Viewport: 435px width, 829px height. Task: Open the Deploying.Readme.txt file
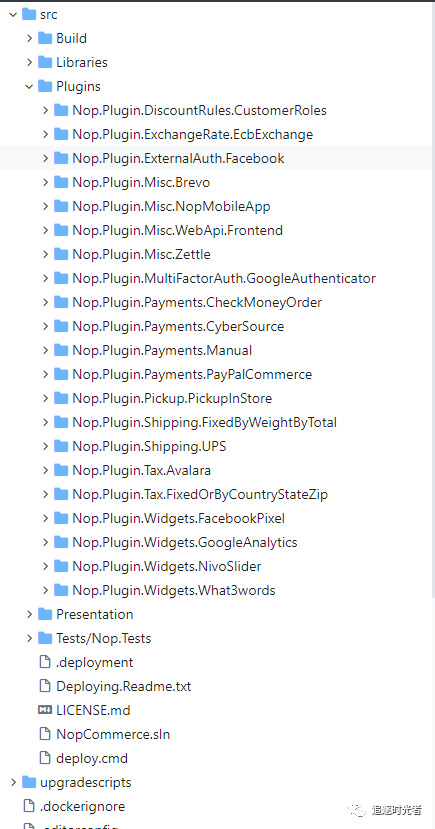(124, 686)
